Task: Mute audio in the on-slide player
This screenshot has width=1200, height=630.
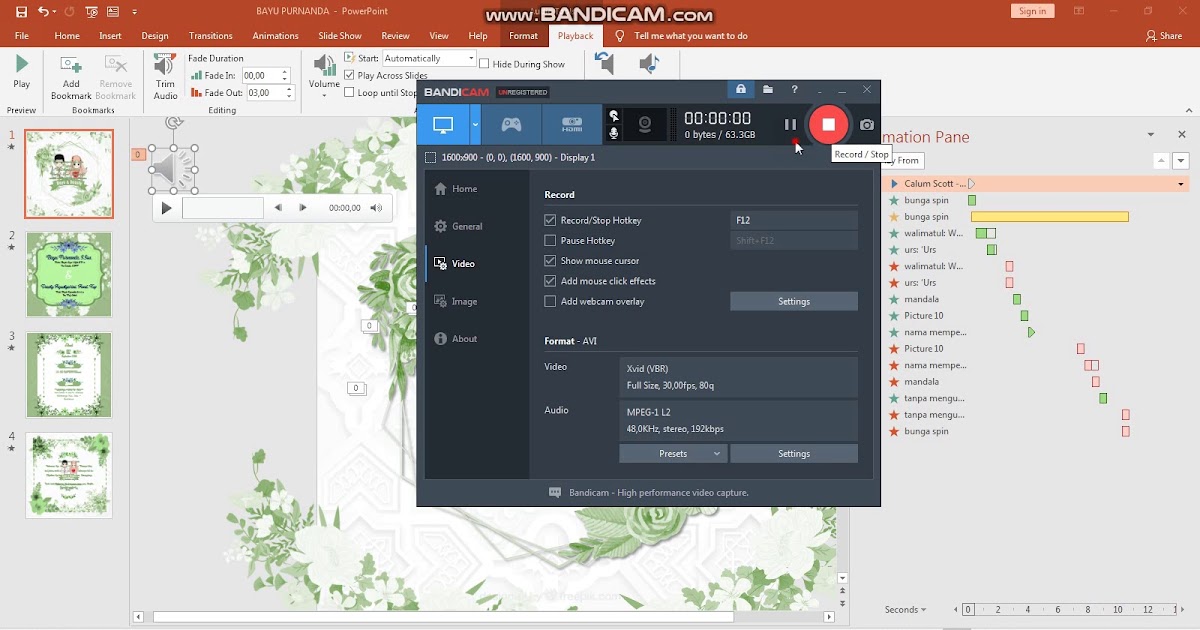Action: click(x=376, y=208)
